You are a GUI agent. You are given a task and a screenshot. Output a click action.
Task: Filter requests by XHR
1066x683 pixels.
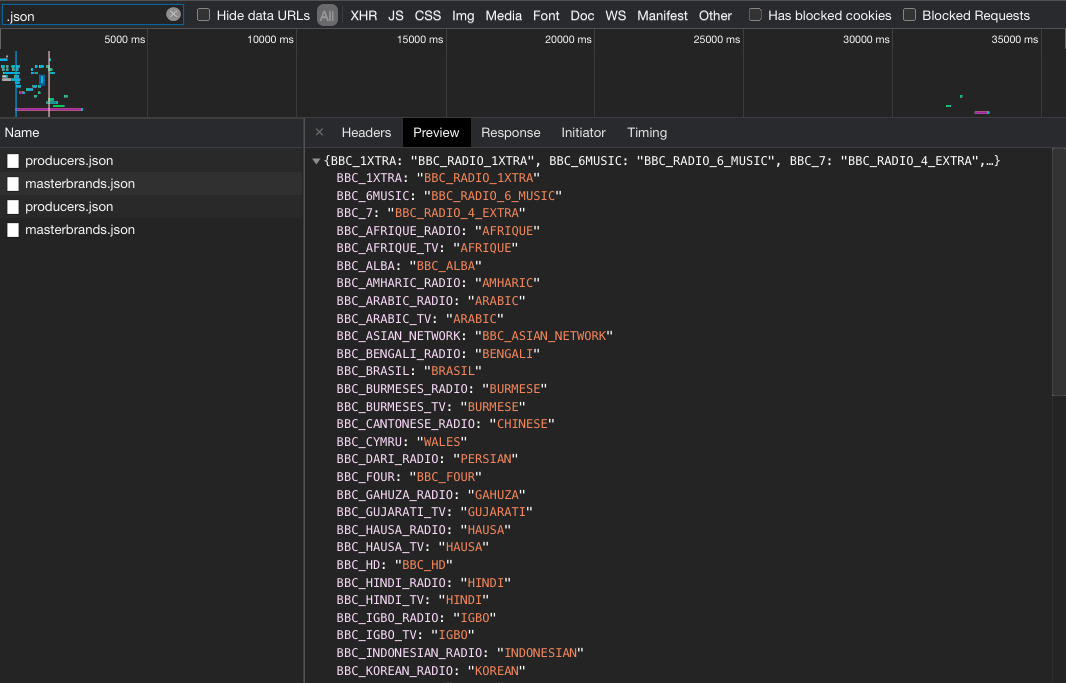point(364,16)
